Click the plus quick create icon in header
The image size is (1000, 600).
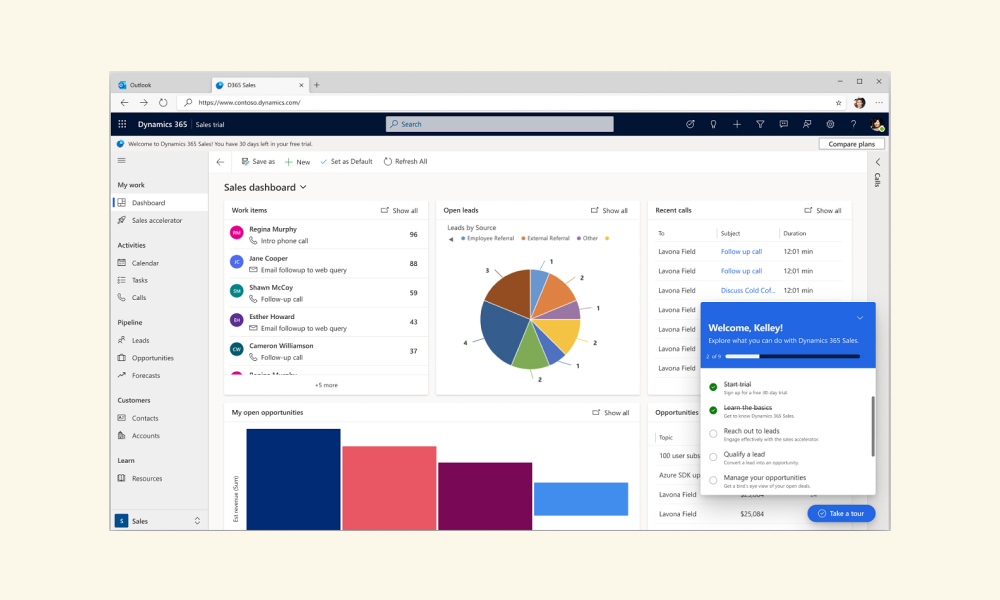pos(737,124)
